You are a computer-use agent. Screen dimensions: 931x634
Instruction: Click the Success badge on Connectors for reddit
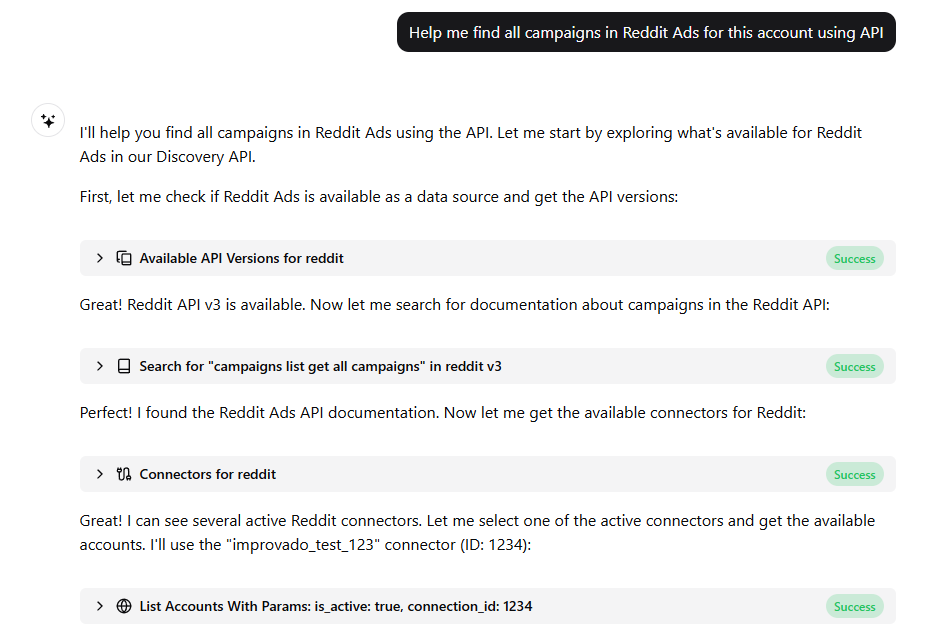point(854,475)
